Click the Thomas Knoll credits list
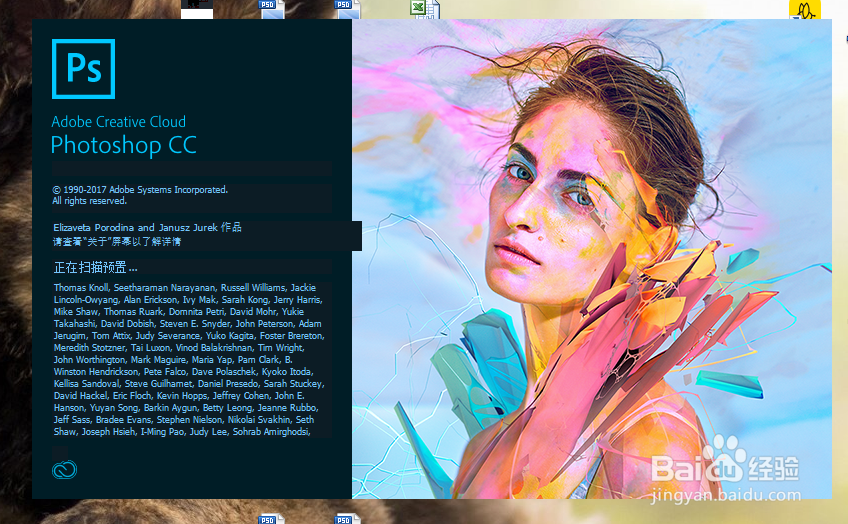 189,360
